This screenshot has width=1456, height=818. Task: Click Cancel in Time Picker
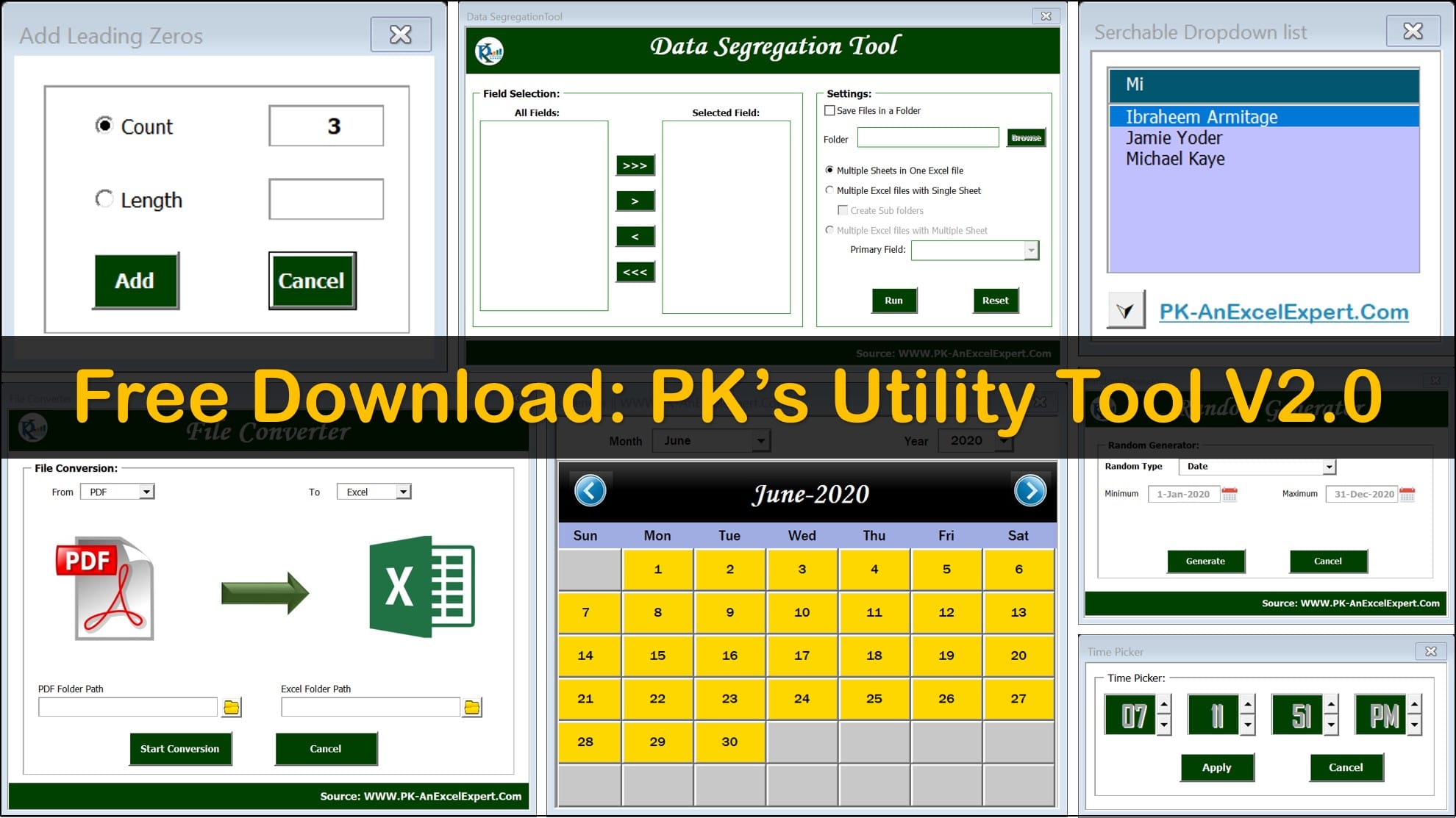pyautogui.click(x=1346, y=767)
